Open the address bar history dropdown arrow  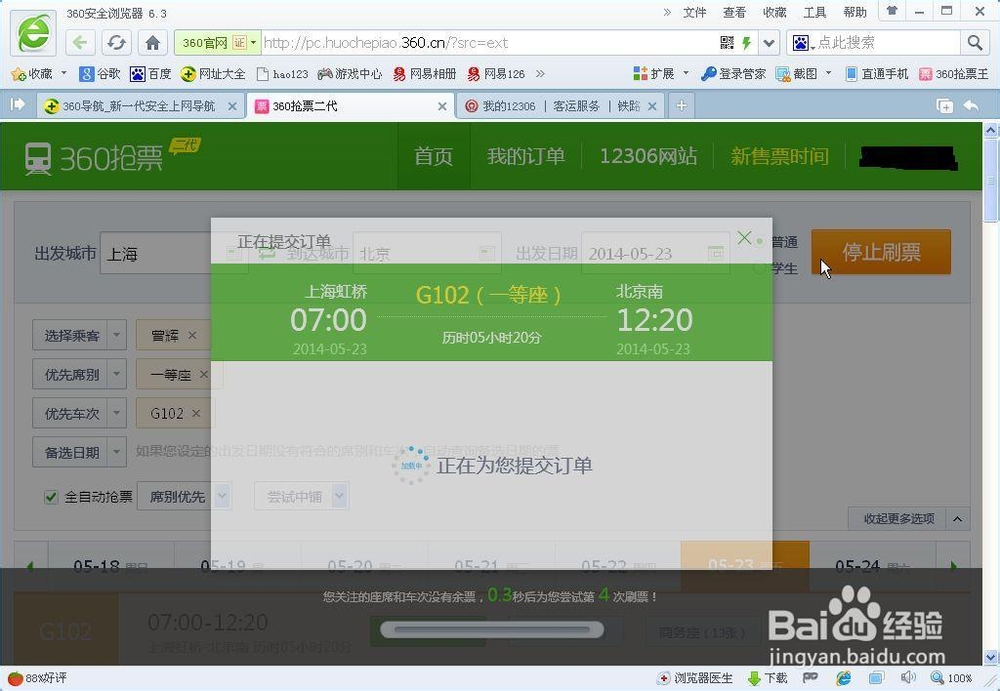click(769, 43)
